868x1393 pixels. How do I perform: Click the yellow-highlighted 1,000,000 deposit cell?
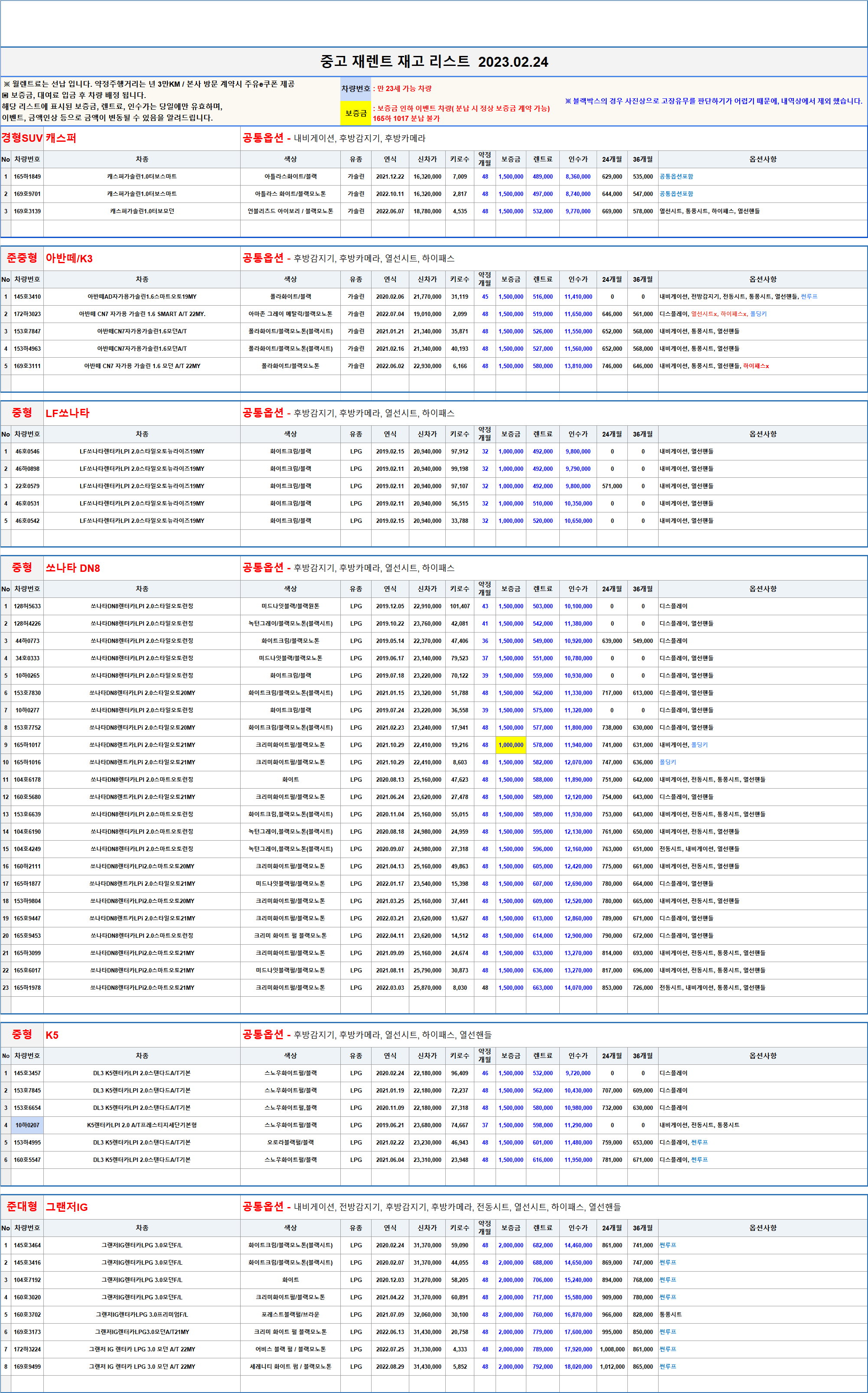coord(510,745)
